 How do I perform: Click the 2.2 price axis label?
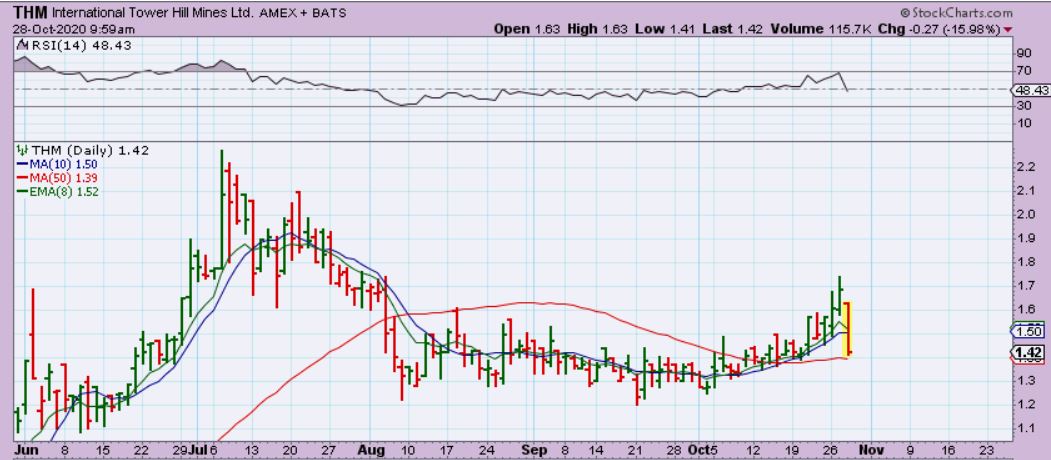coord(1025,167)
